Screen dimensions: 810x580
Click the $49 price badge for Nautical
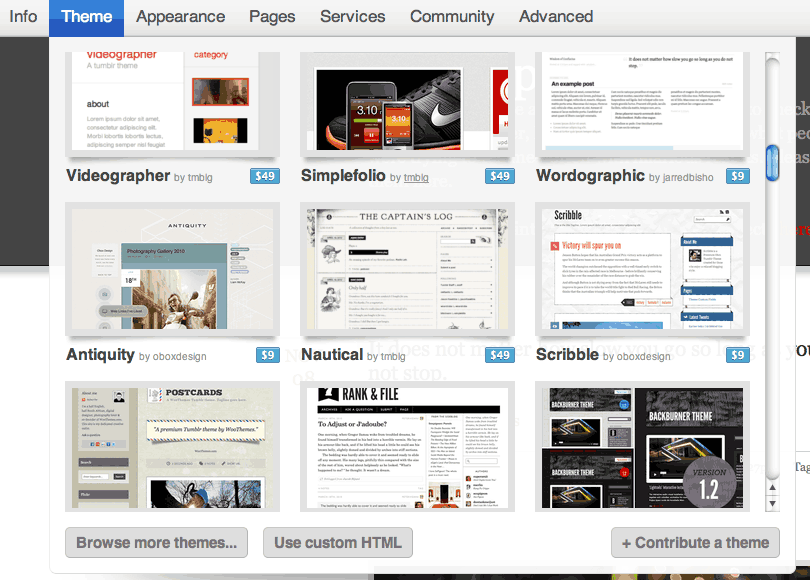coord(499,355)
